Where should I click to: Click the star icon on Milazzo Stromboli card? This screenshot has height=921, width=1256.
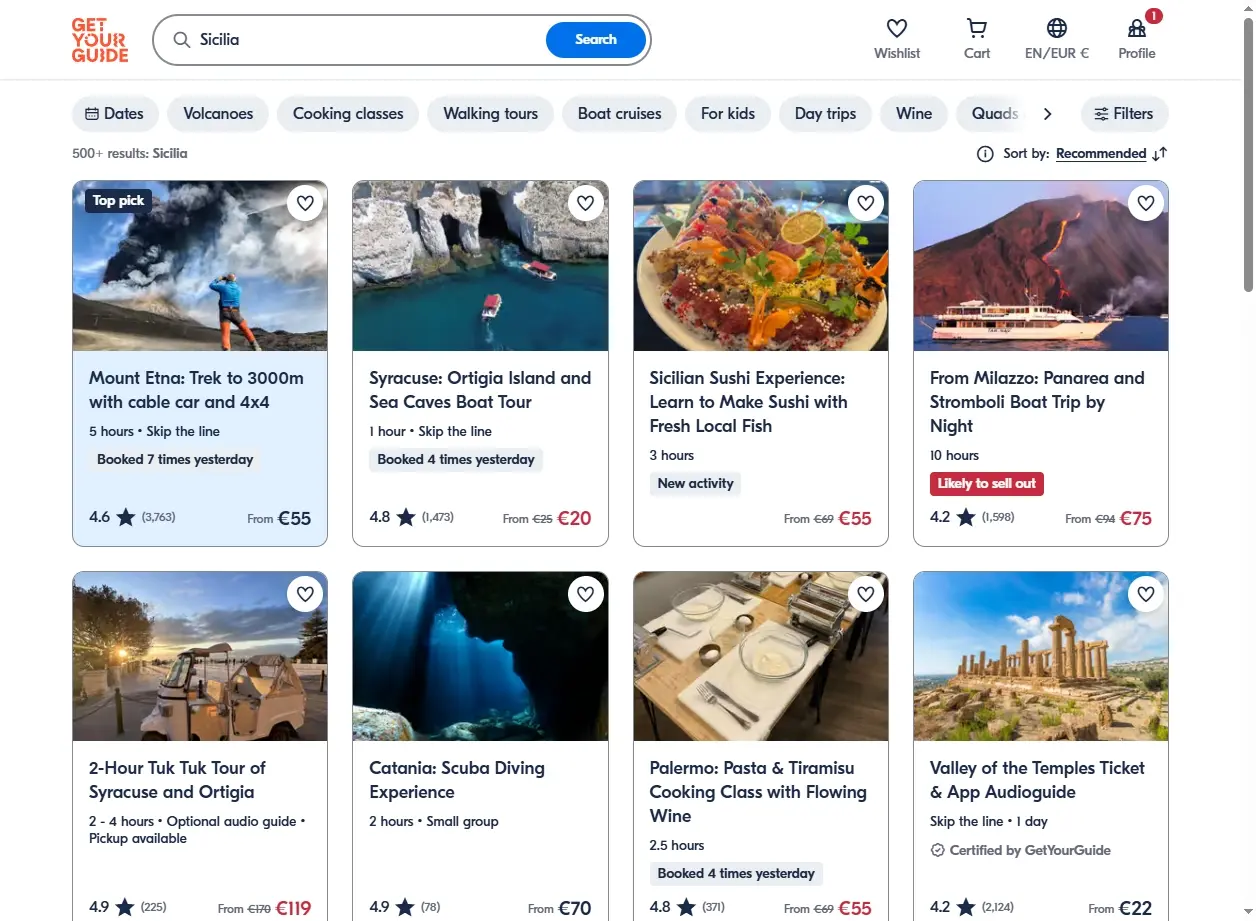pos(965,518)
